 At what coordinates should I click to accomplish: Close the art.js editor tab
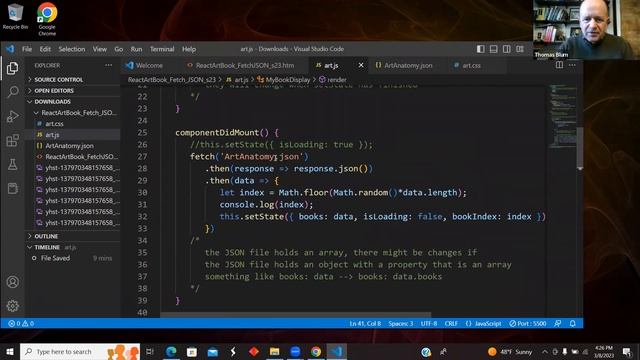[361, 65]
